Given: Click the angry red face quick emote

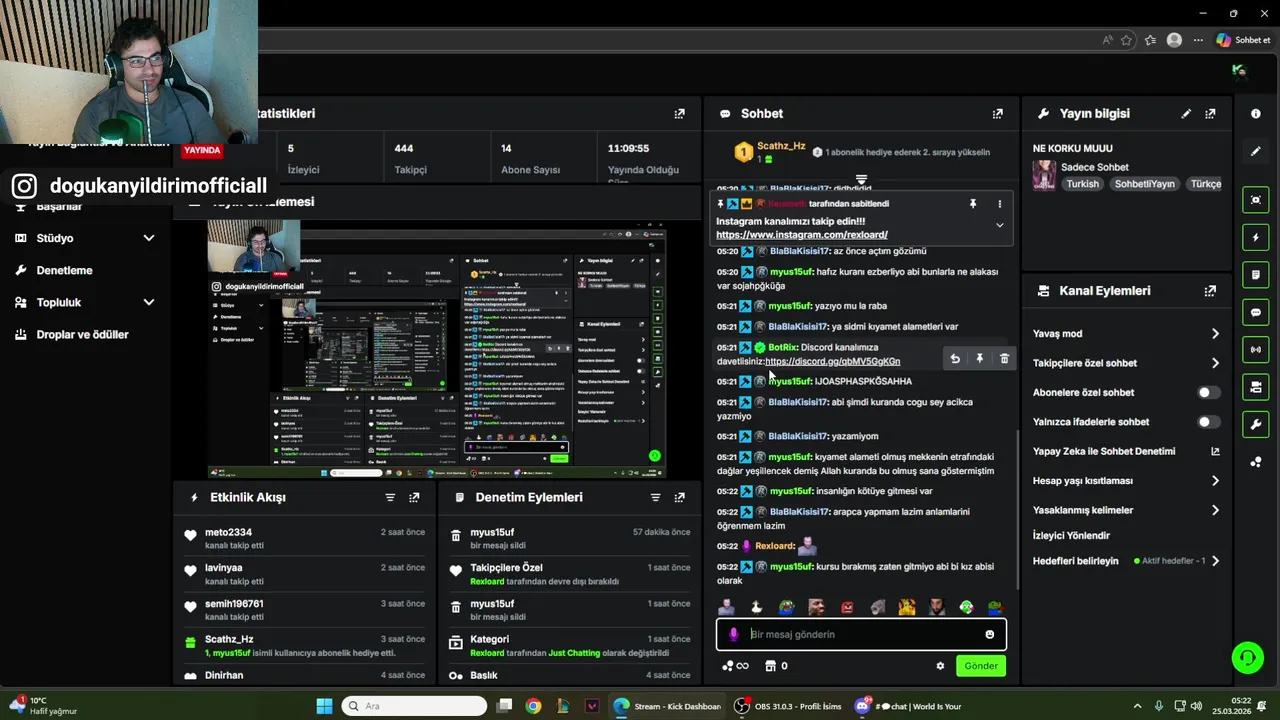Looking at the screenshot, I should (x=847, y=607).
